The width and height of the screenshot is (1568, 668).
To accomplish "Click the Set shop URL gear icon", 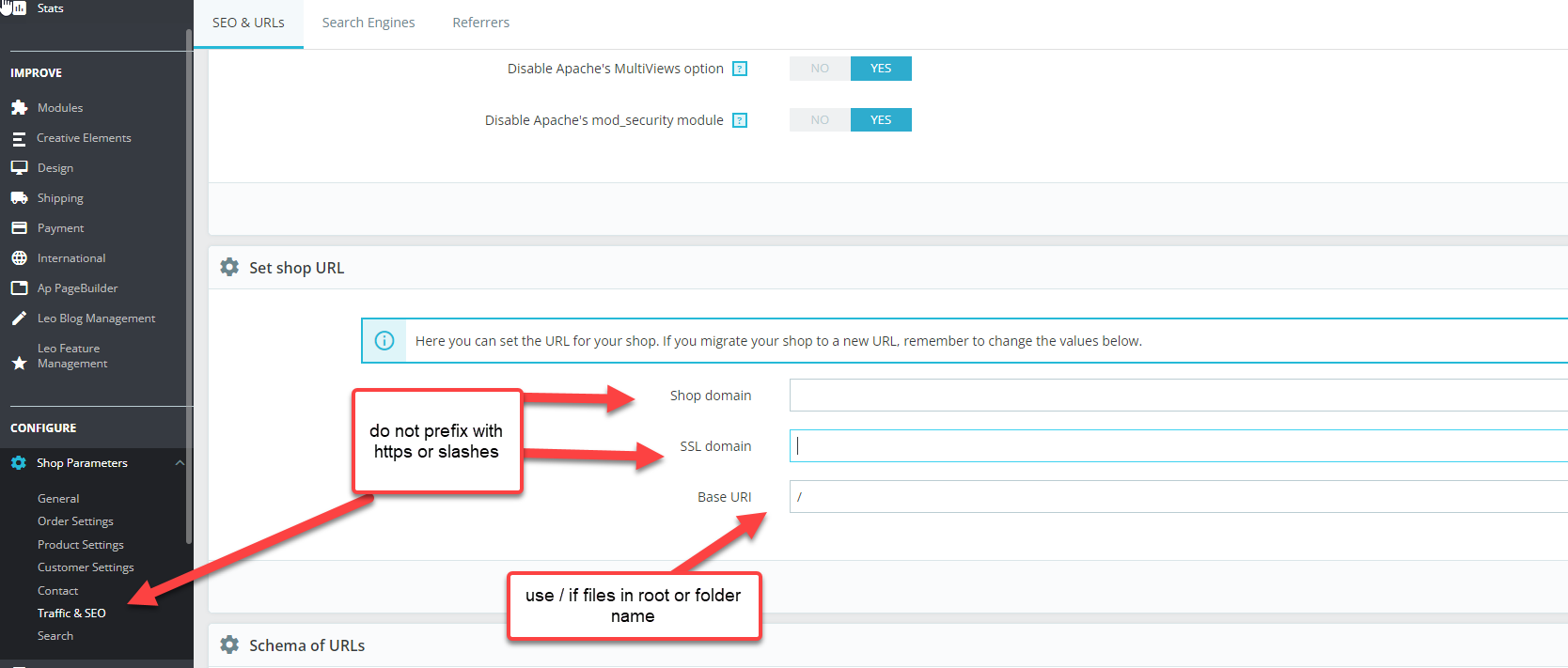I will (x=229, y=267).
